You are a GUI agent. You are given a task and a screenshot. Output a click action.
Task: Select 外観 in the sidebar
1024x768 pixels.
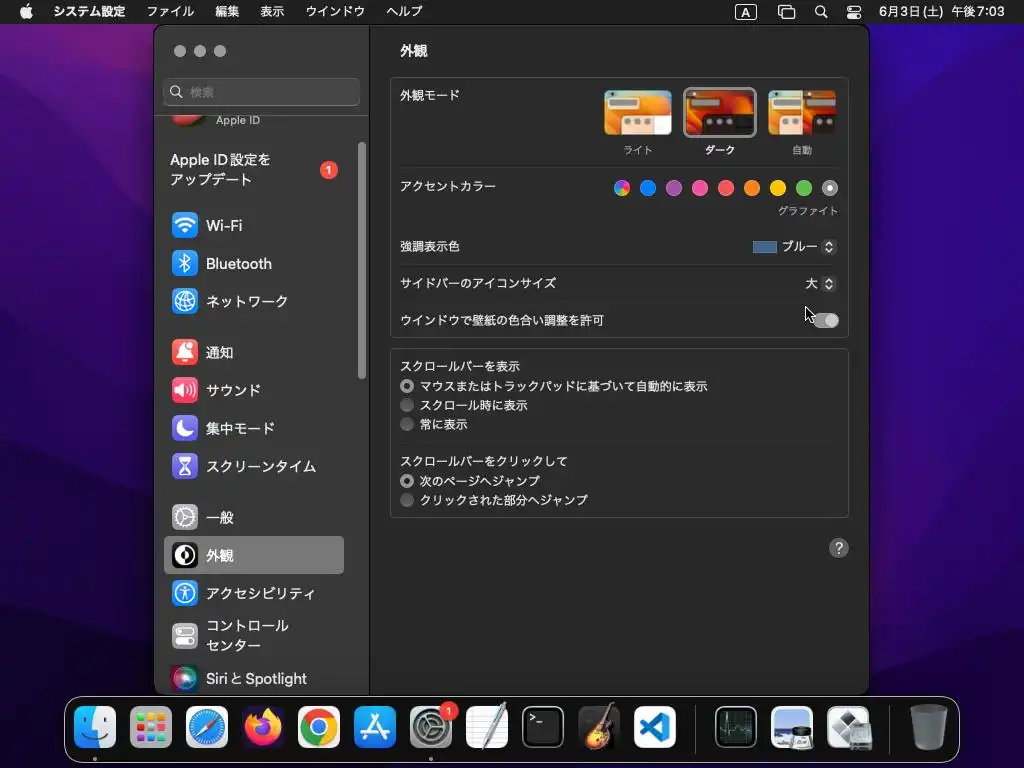(x=253, y=555)
